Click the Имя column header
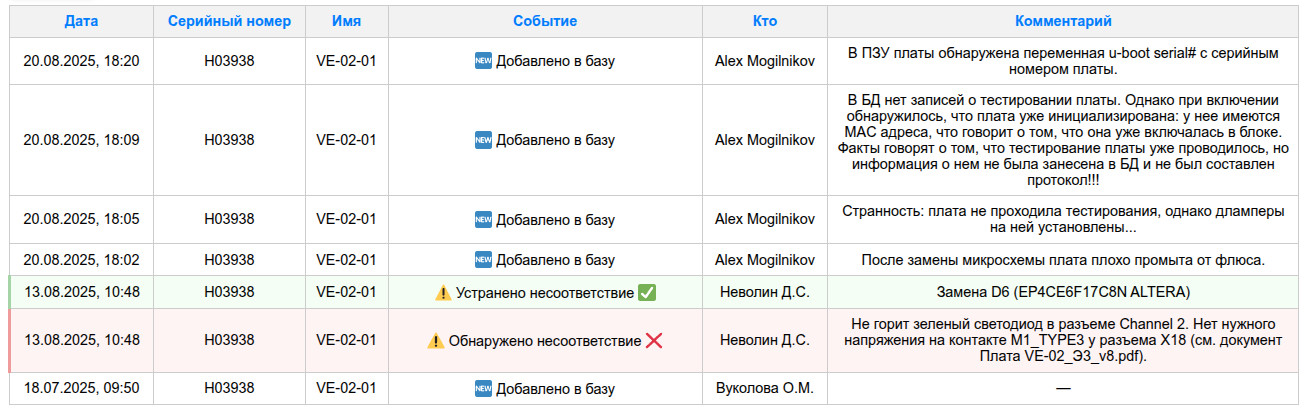Viewport: 1305px width, 413px height. tap(346, 21)
